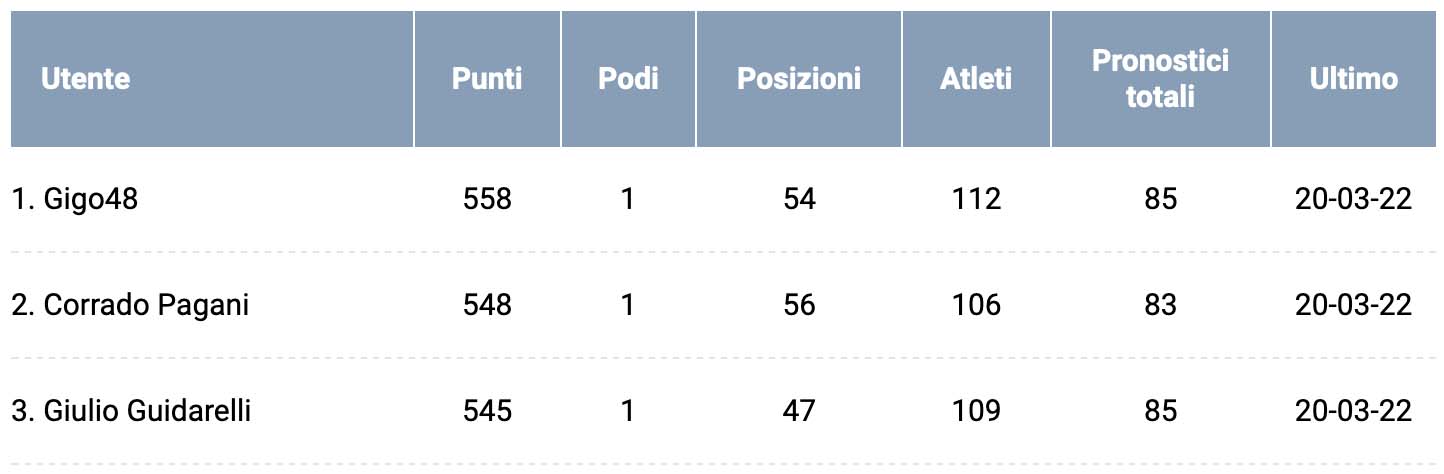The width and height of the screenshot is (1444, 474).
Task: Sort by Punti column header
Action: [487, 79]
